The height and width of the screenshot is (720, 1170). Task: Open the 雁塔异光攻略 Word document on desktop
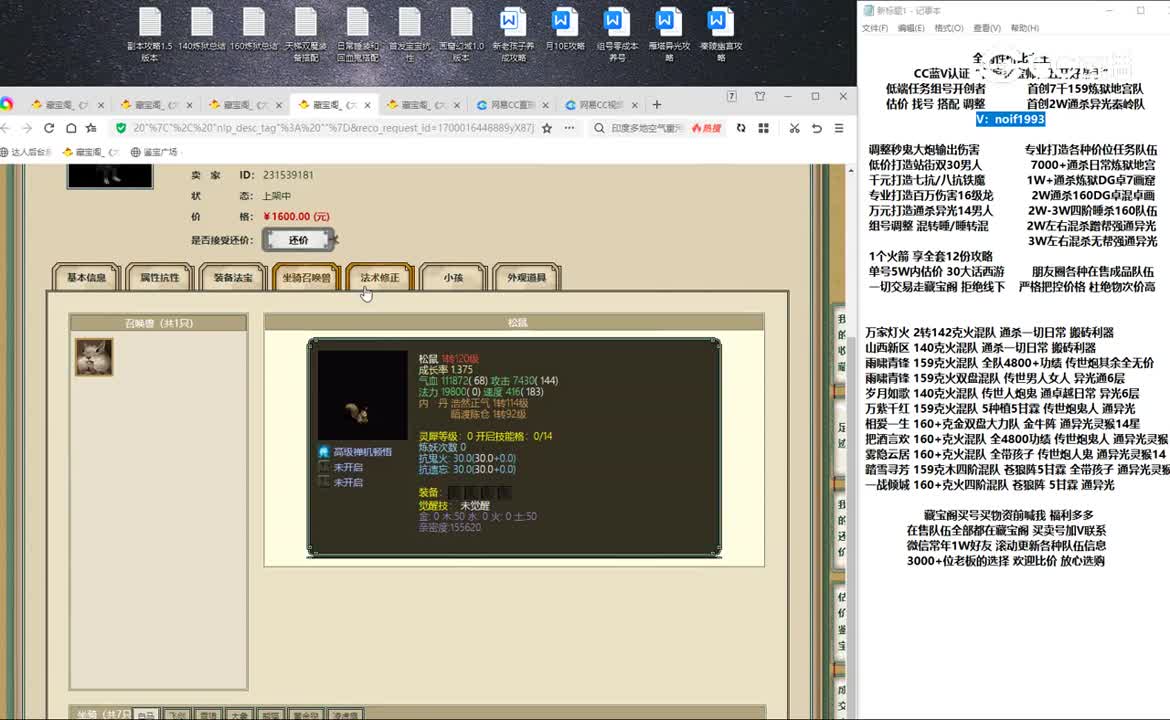(669, 34)
